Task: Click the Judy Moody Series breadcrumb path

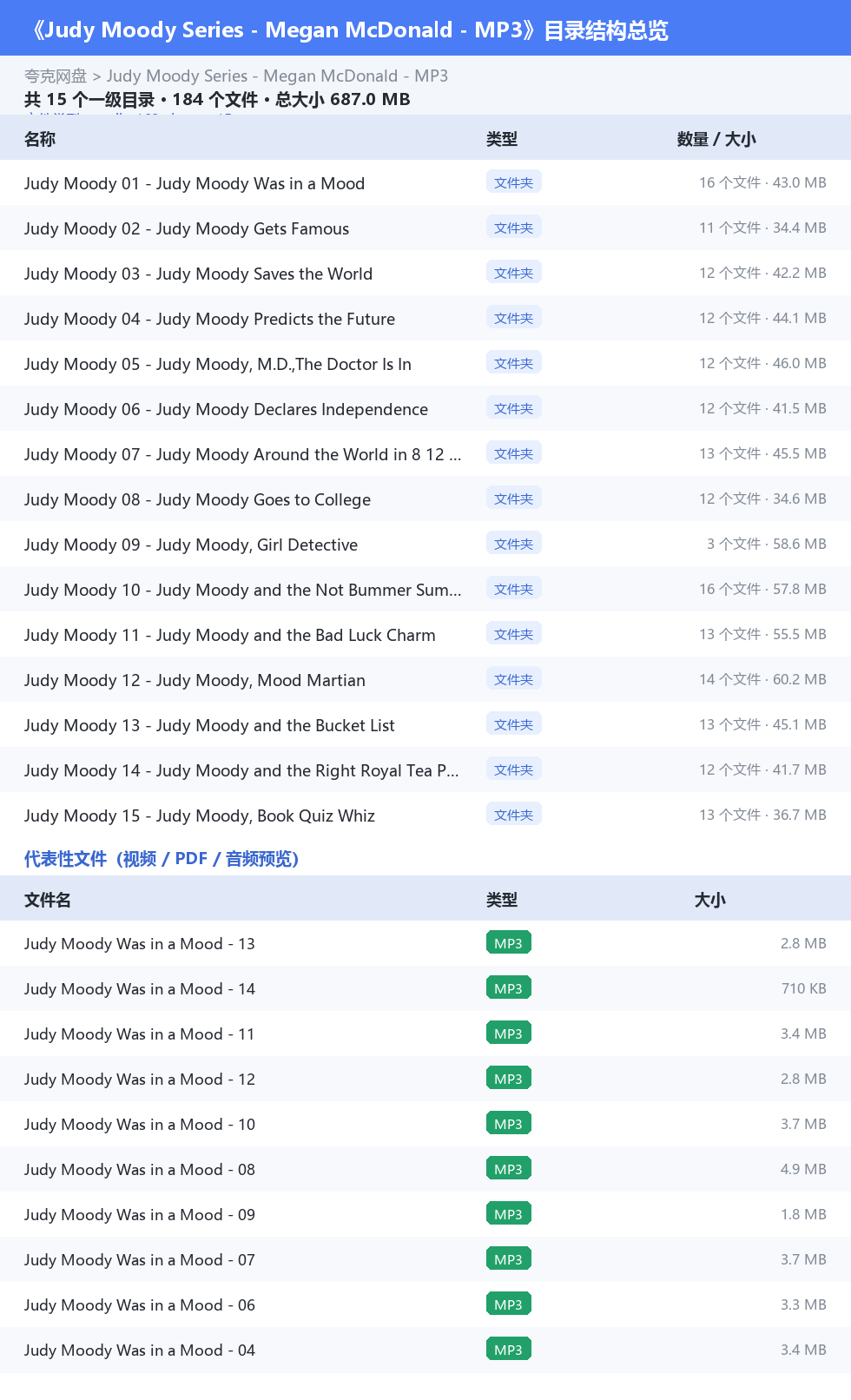Action: [277, 76]
